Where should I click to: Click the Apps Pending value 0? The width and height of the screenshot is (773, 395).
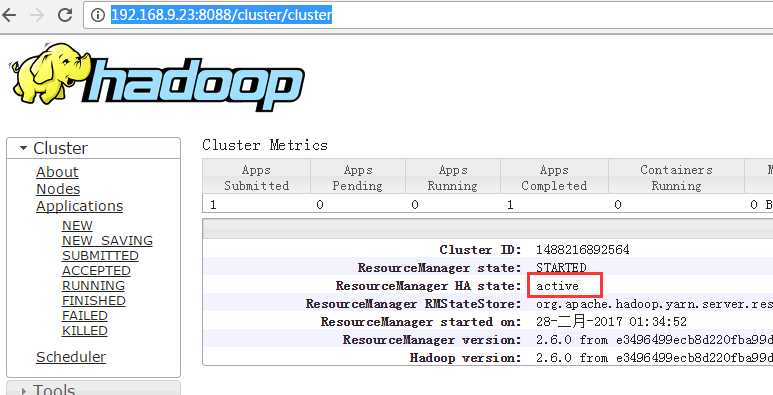pos(320,205)
